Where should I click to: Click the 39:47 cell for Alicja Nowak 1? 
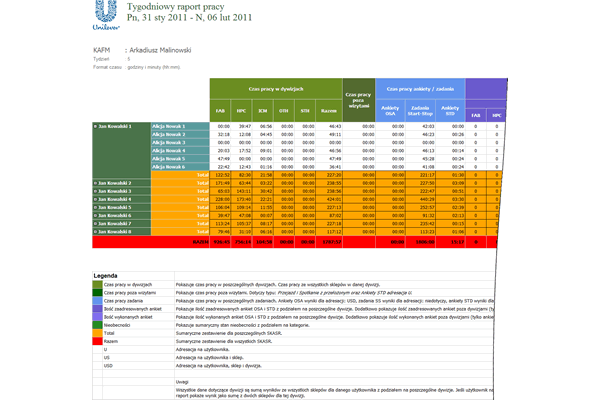(x=241, y=126)
